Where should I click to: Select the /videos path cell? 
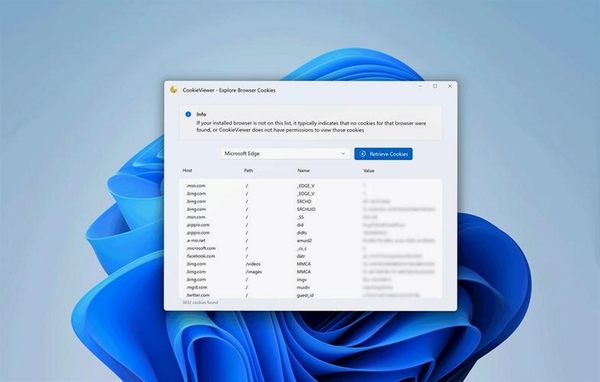pyautogui.click(x=253, y=264)
